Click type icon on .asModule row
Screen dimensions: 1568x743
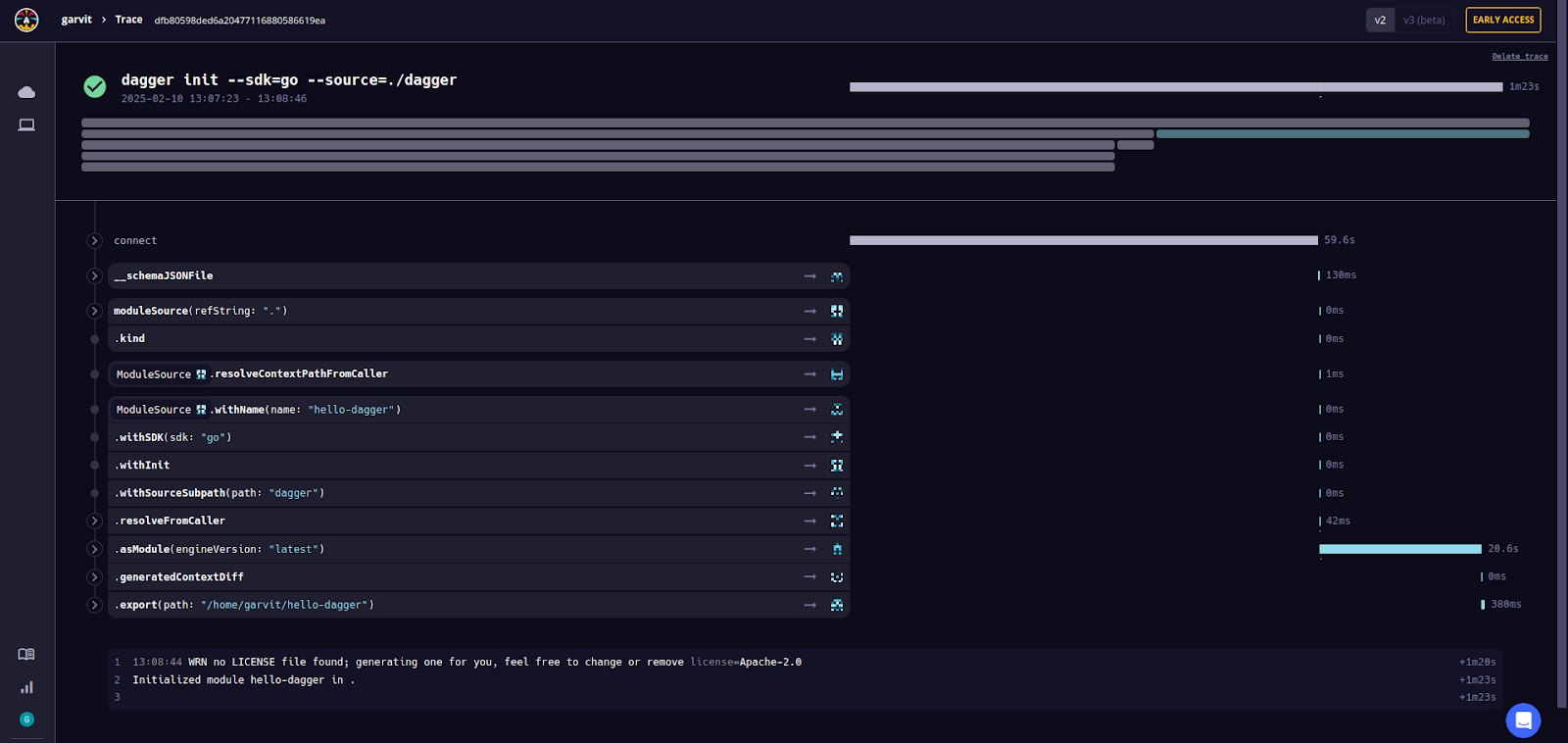coord(837,549)
